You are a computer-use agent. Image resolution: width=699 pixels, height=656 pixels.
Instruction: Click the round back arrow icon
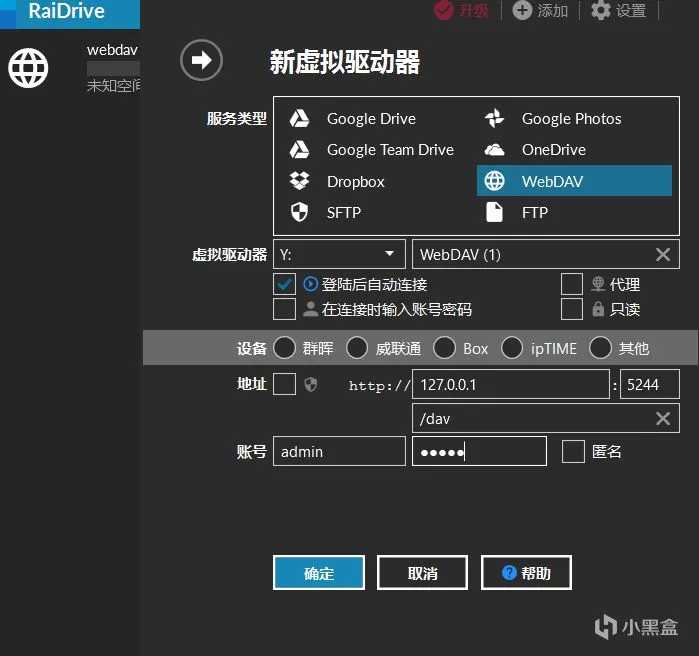(201, 60)
